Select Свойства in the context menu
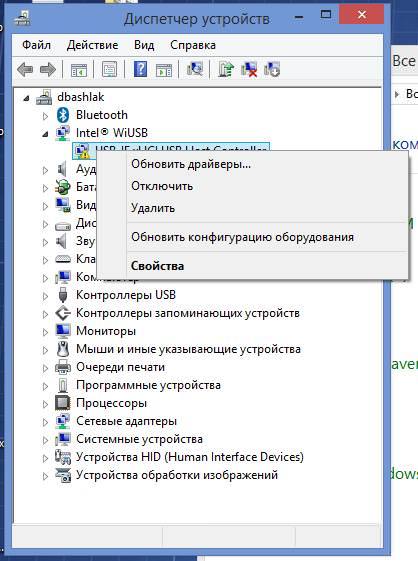418x561 pixels. (x=157, y=266)
